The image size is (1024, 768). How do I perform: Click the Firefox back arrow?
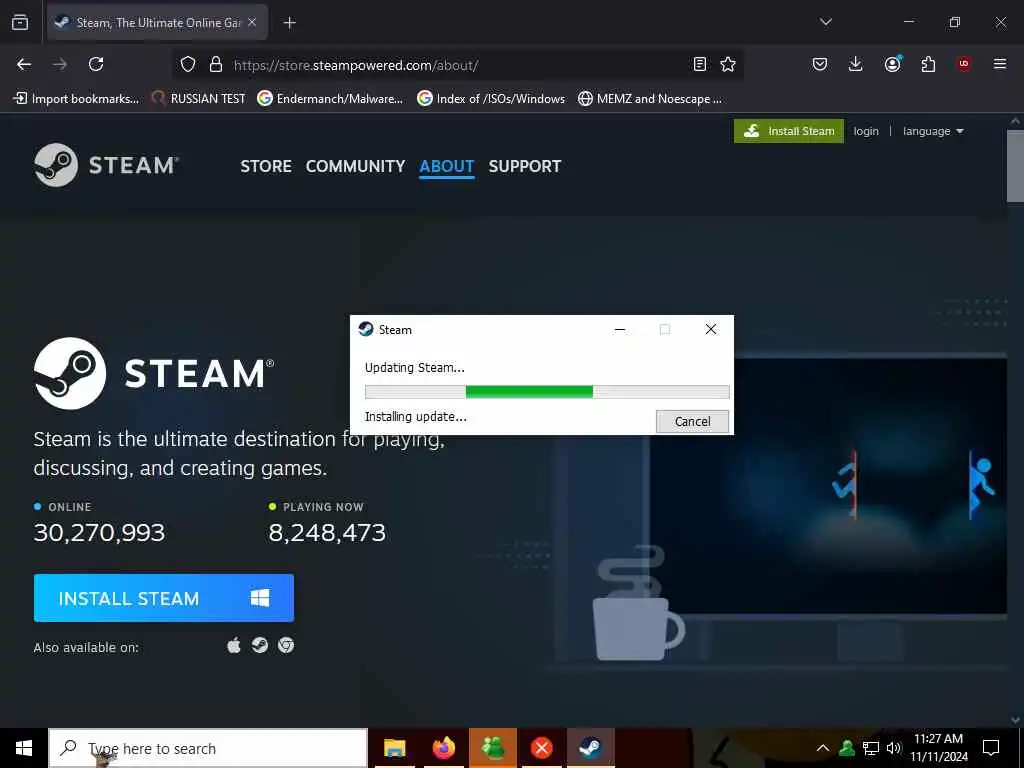click(24, 64)
